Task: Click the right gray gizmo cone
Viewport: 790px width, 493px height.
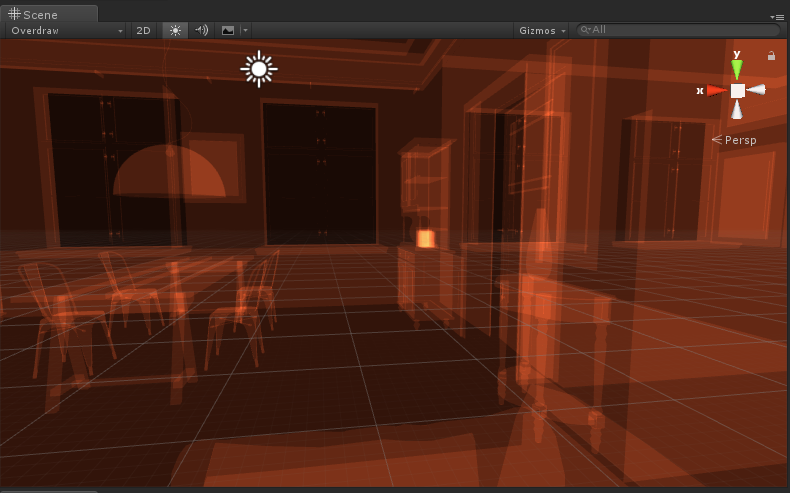Action: (756, 90)
